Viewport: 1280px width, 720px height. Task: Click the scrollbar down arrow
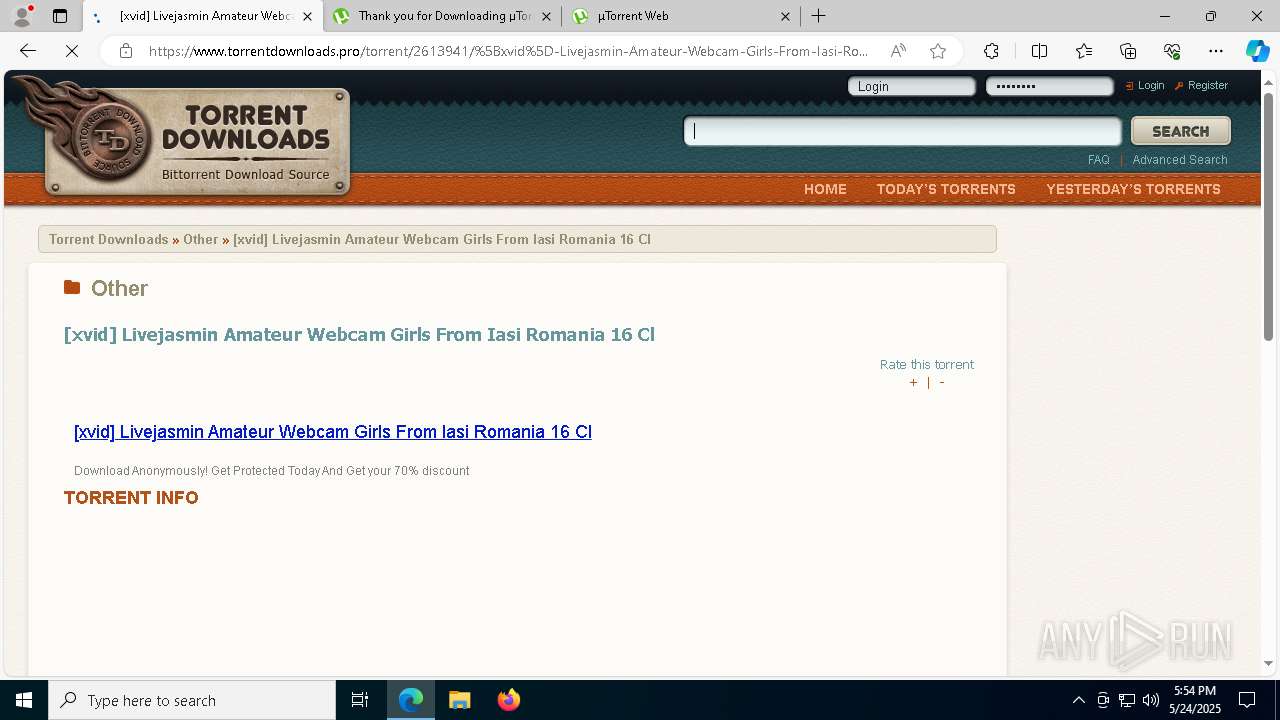(x=1268, y=663)
